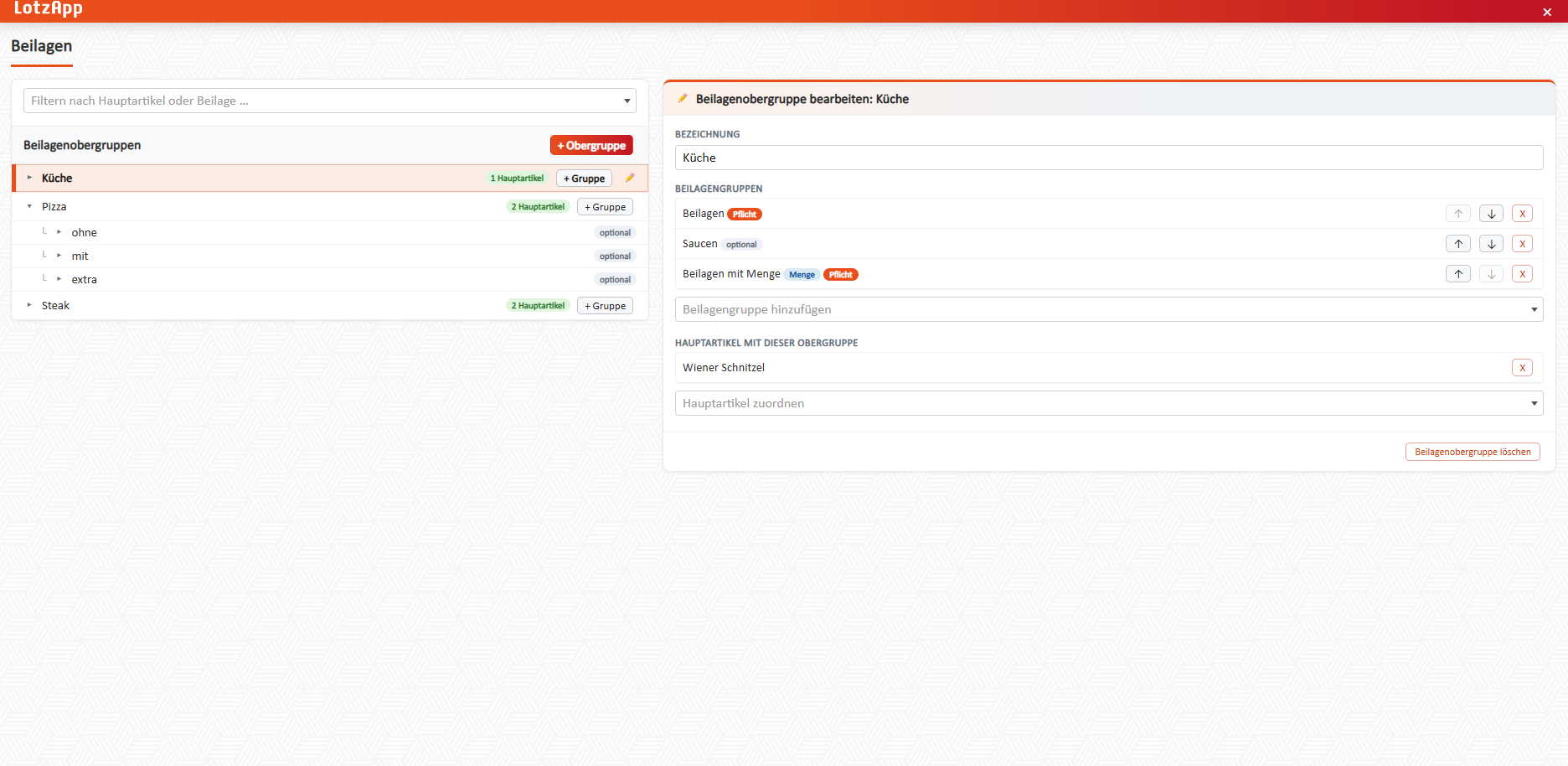Click the 2 Hauptartikel badge on Pizza

tap(538, 207)
